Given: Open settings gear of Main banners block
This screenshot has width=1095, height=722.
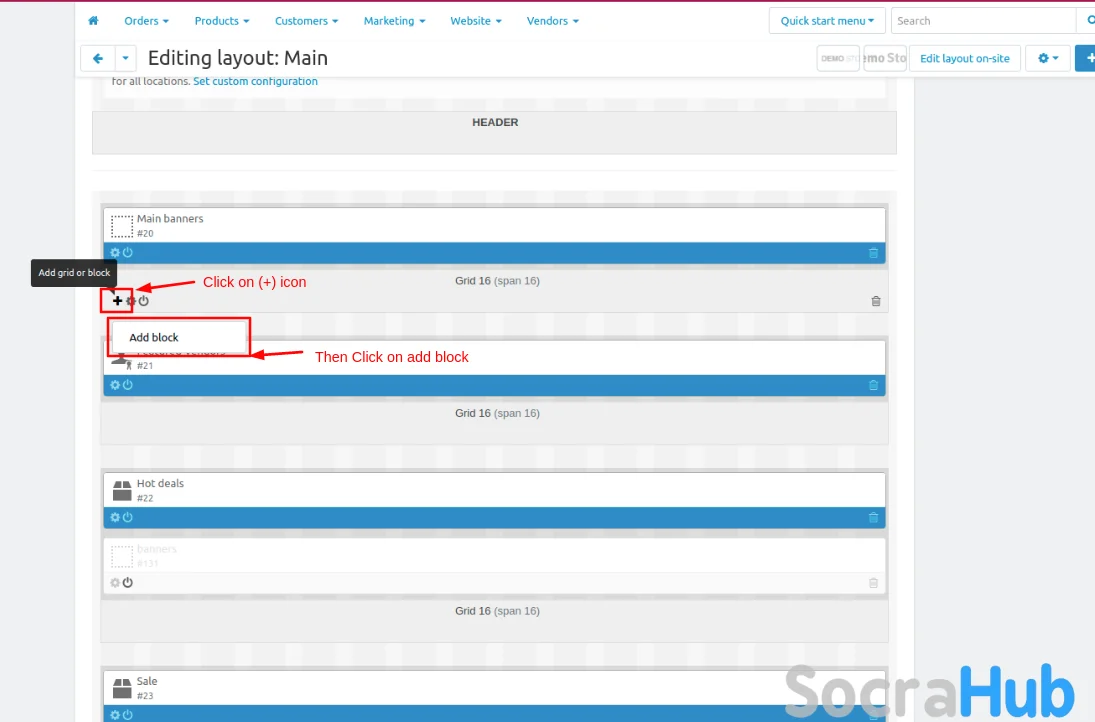Looking at the screenshot, I should coord(115,253).
